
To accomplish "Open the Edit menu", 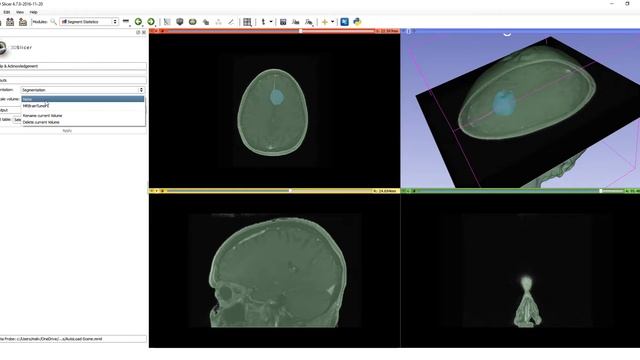I will (7, 12).
